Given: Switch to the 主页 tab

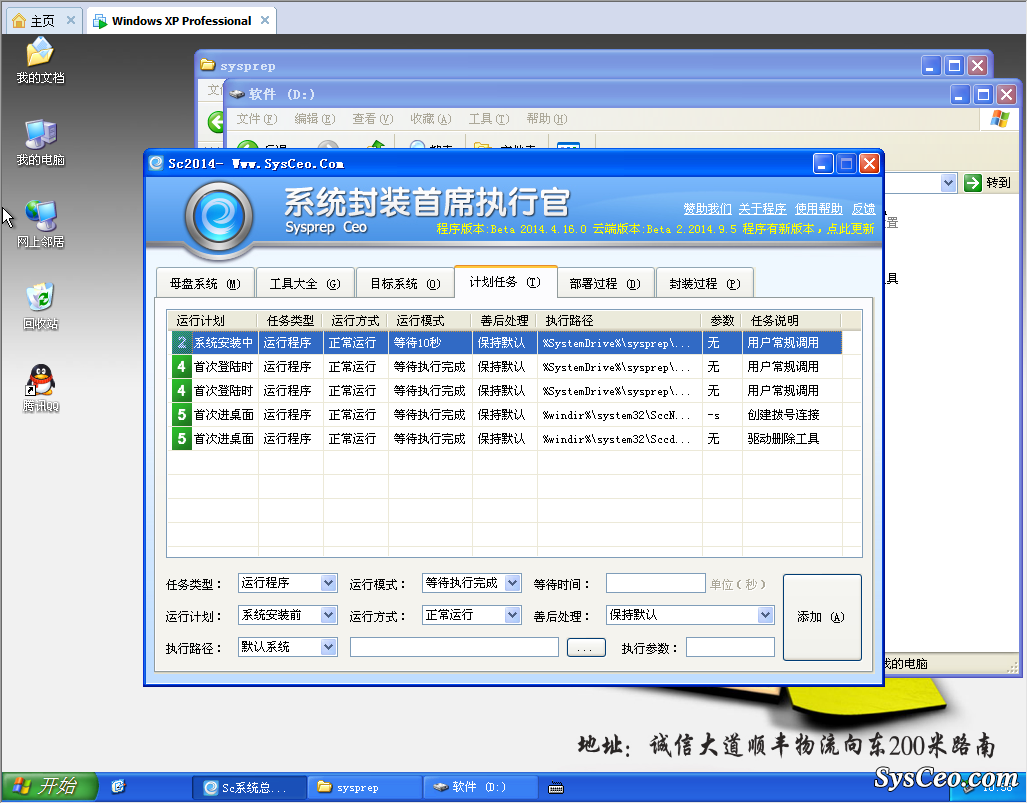Looking at the screenshot, I should (x=43, y=21).
